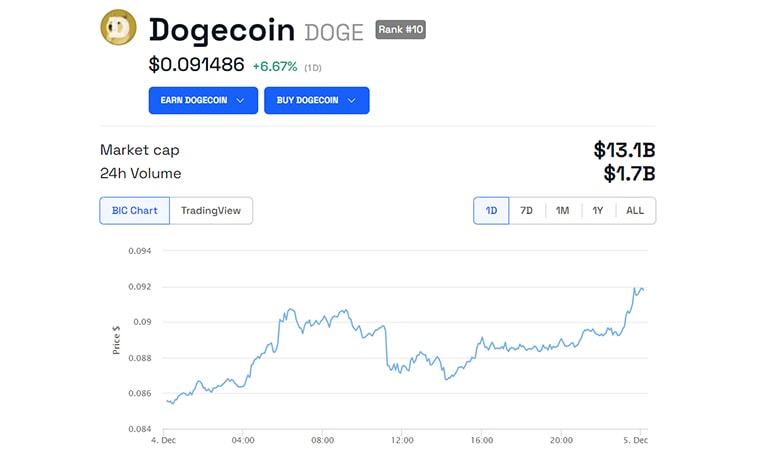The image size is (768, 463).
Task: Select the ALL time range
Action: pyautogui.click(x=635, y=211)
